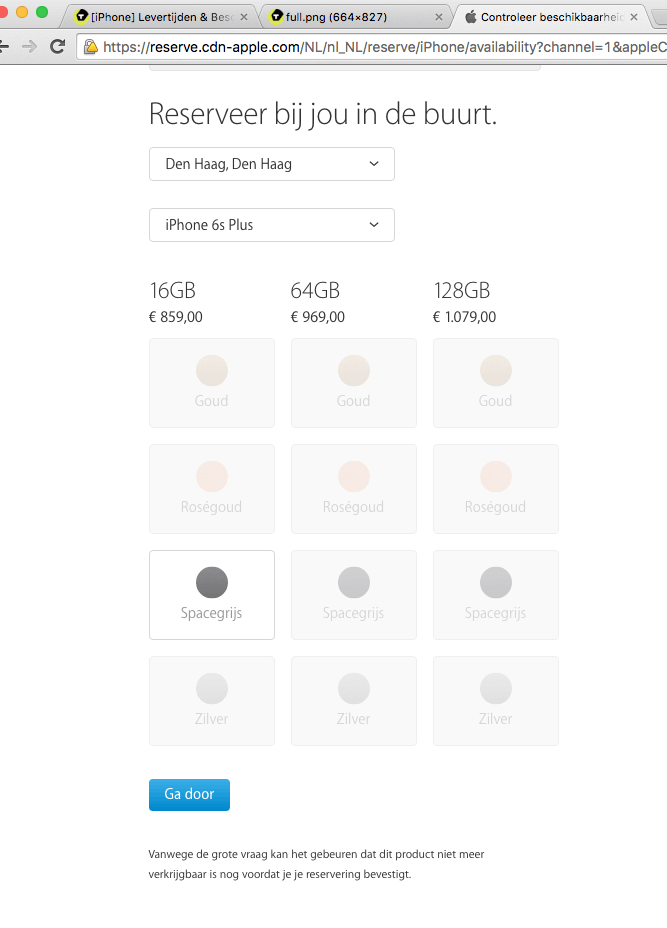Select 64GB Zilver option
667x928 pixels.
point(354,701)
